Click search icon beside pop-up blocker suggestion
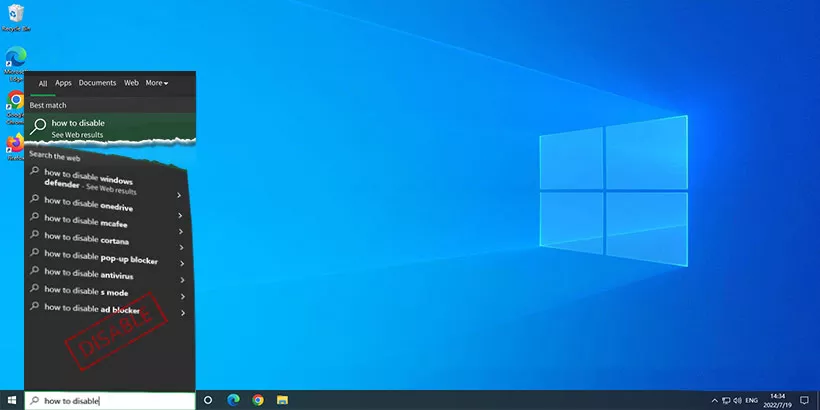 (x=35, y=252)
